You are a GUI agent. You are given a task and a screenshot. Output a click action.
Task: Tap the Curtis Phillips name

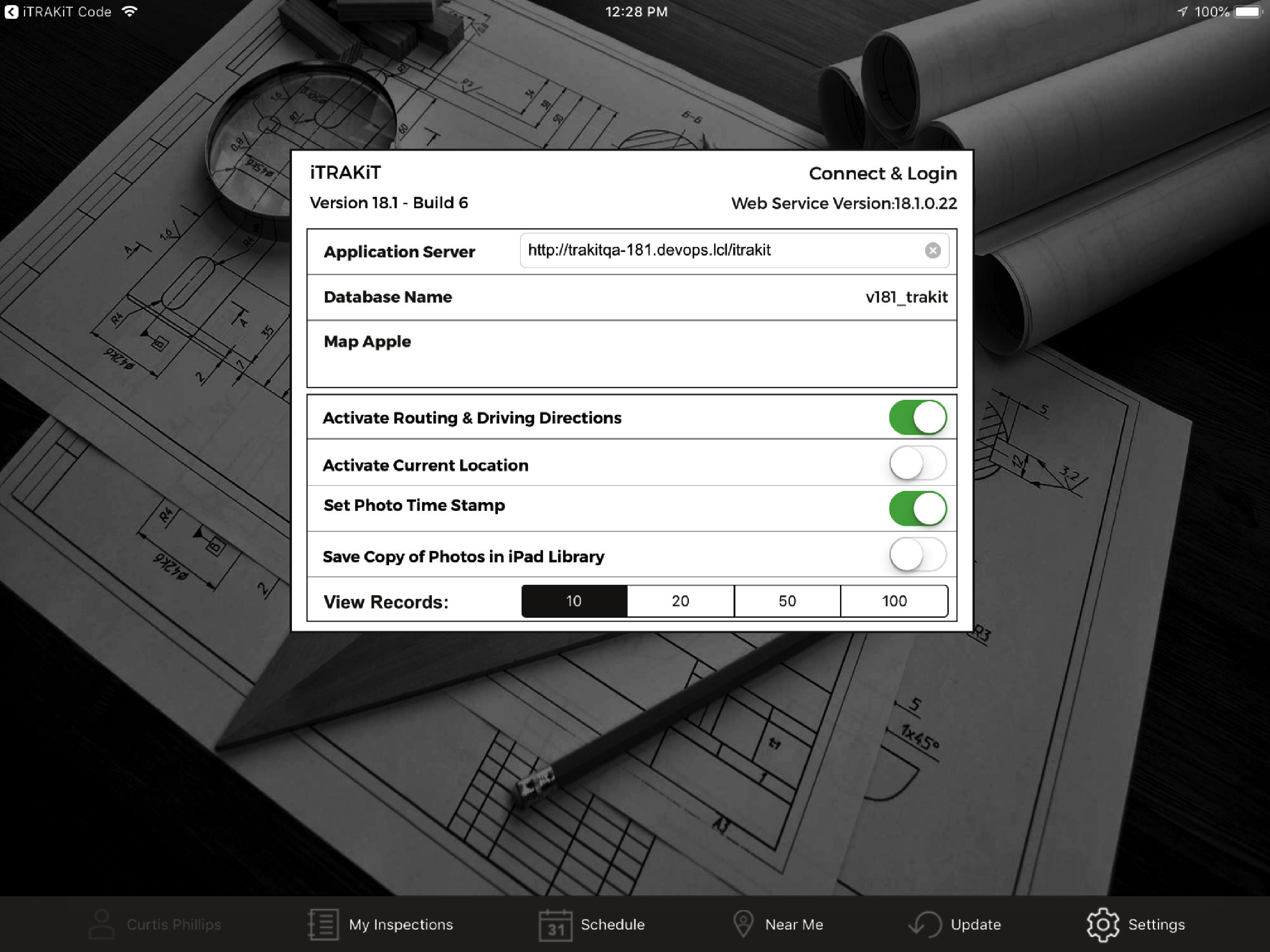click(173, 925)
